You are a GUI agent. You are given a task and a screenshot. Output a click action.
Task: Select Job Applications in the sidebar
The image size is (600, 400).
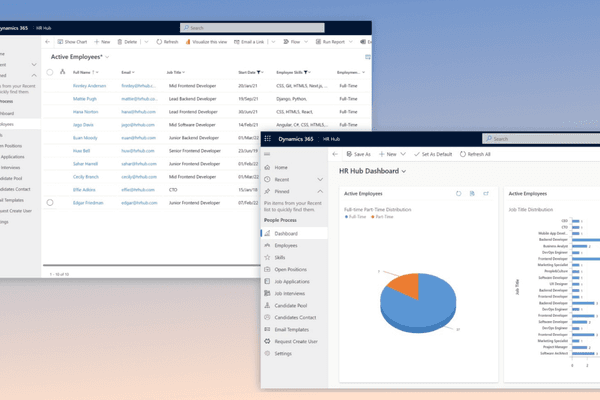(x=292, y=282)
